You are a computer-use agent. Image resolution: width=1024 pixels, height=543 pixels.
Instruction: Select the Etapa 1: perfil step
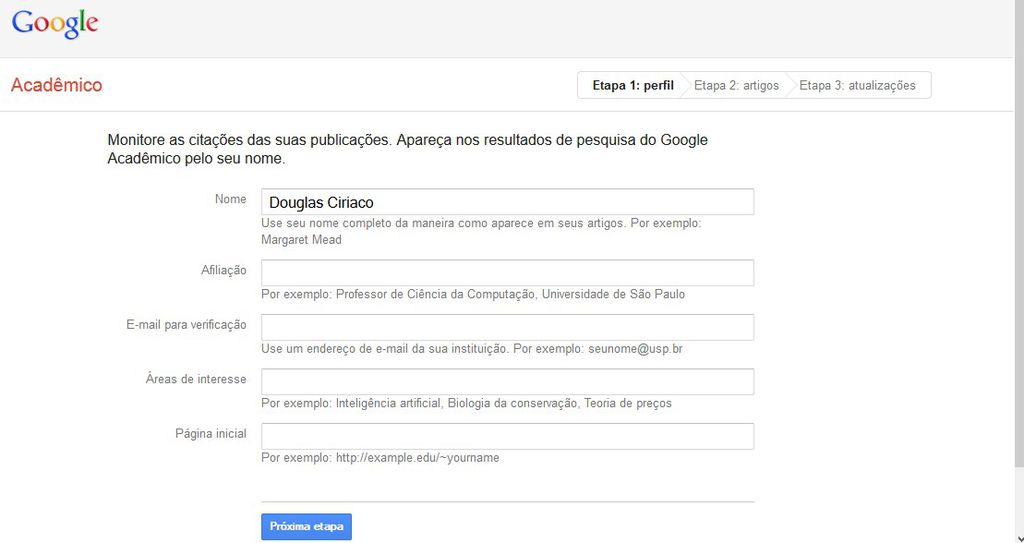pyautogui.click(x=632, y=86)
